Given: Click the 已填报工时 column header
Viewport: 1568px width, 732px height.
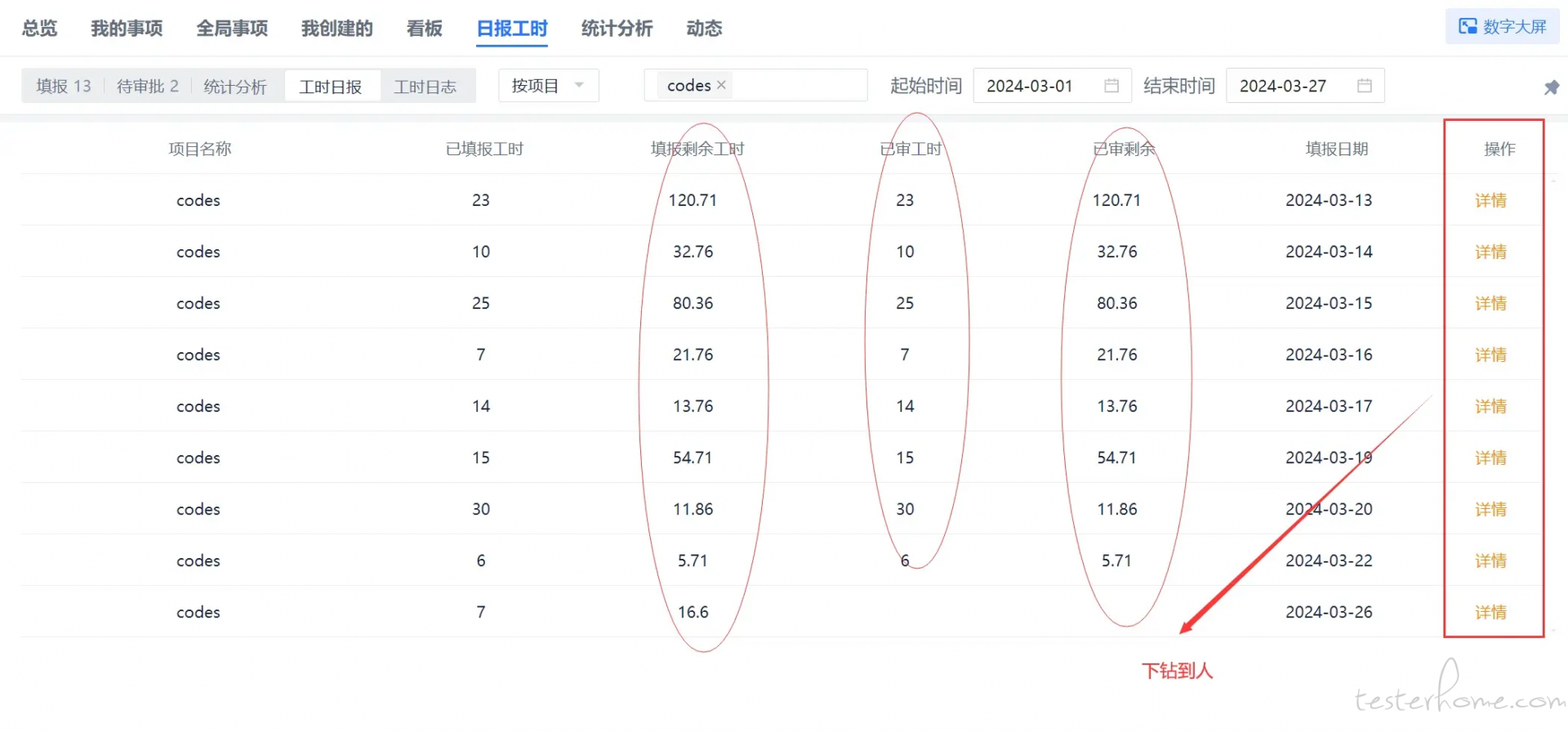Looking at the screenshot, I should tap(484, 149).
